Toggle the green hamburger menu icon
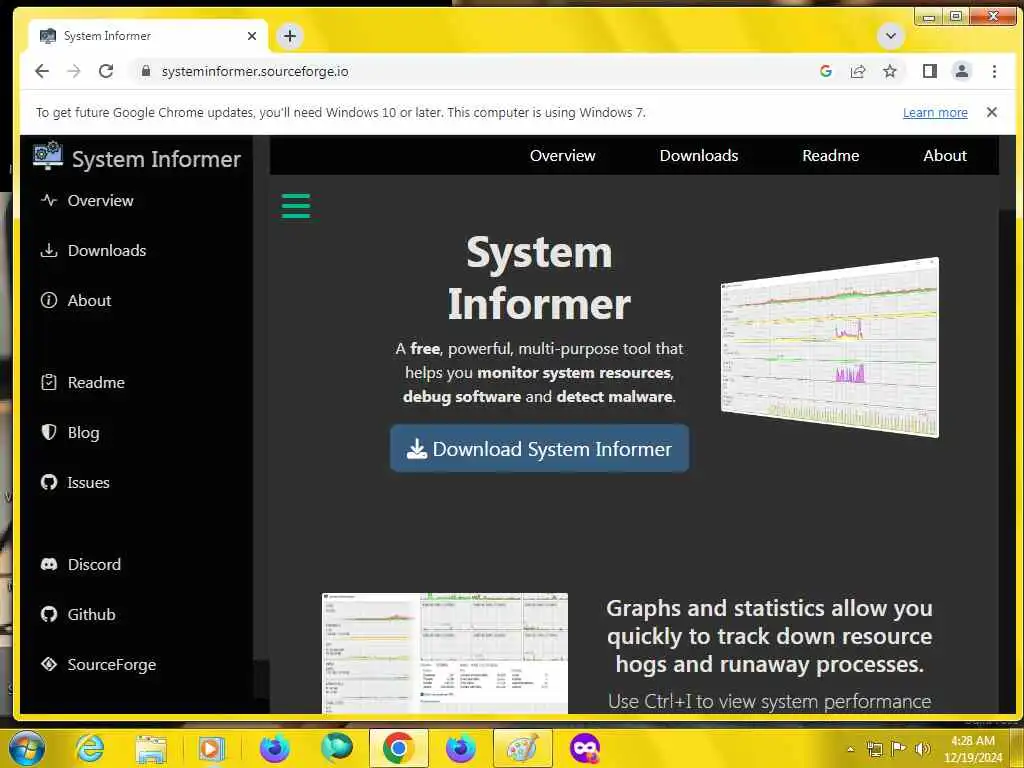1024x768 pixels. pos(296,206)
